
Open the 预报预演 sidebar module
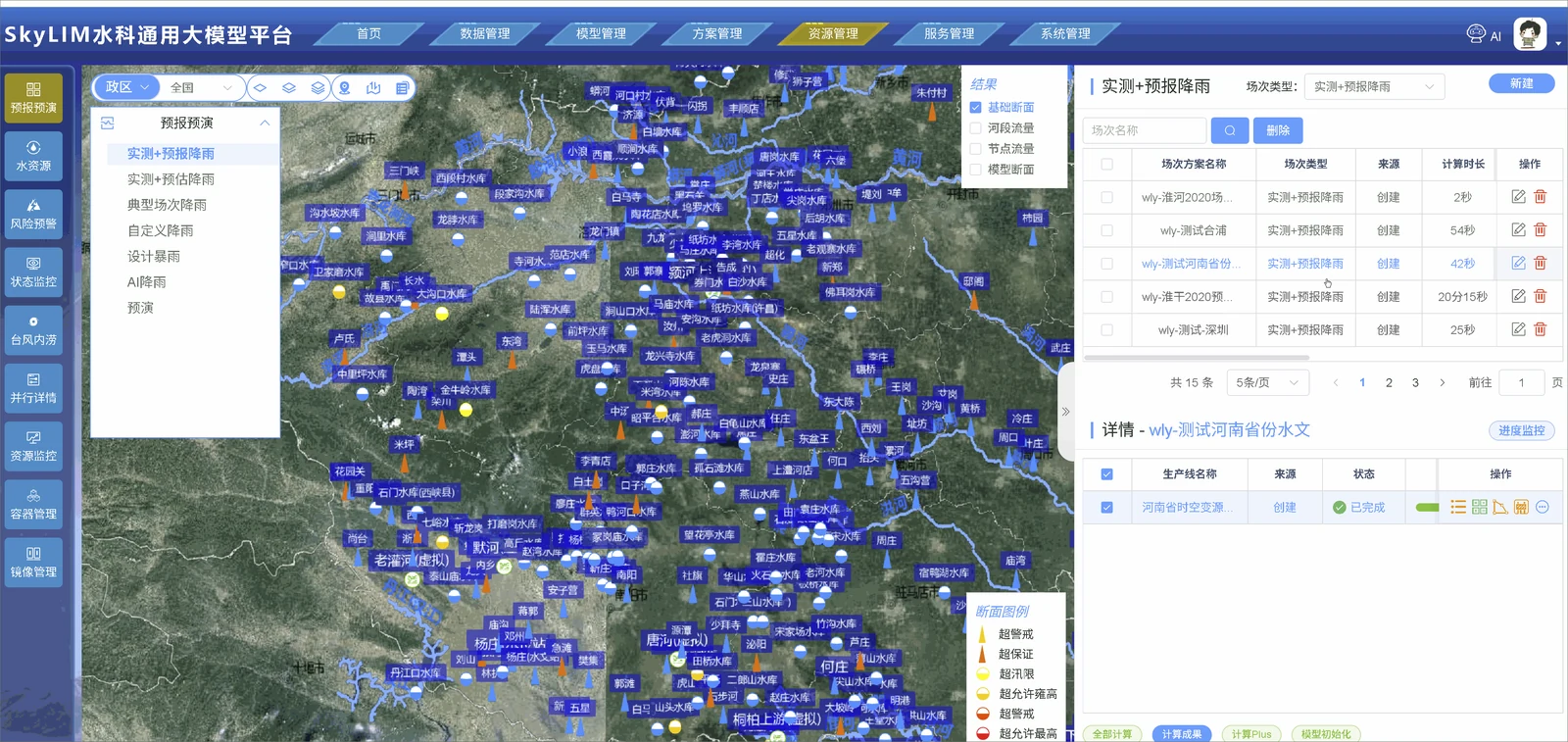pyautogui.click(x=33, y=98)
